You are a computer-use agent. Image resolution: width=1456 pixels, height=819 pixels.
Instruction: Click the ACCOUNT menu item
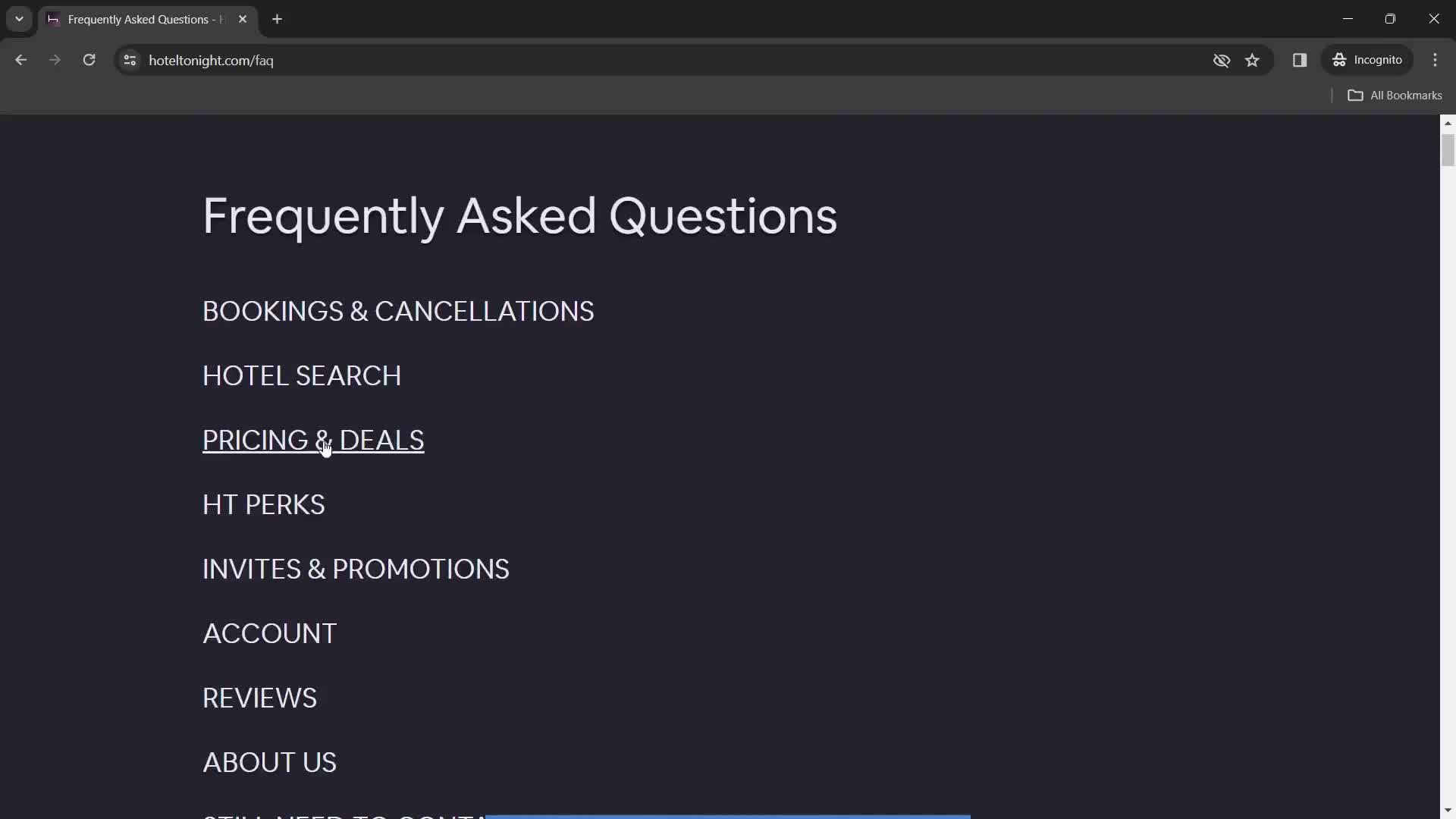(270, 633)
